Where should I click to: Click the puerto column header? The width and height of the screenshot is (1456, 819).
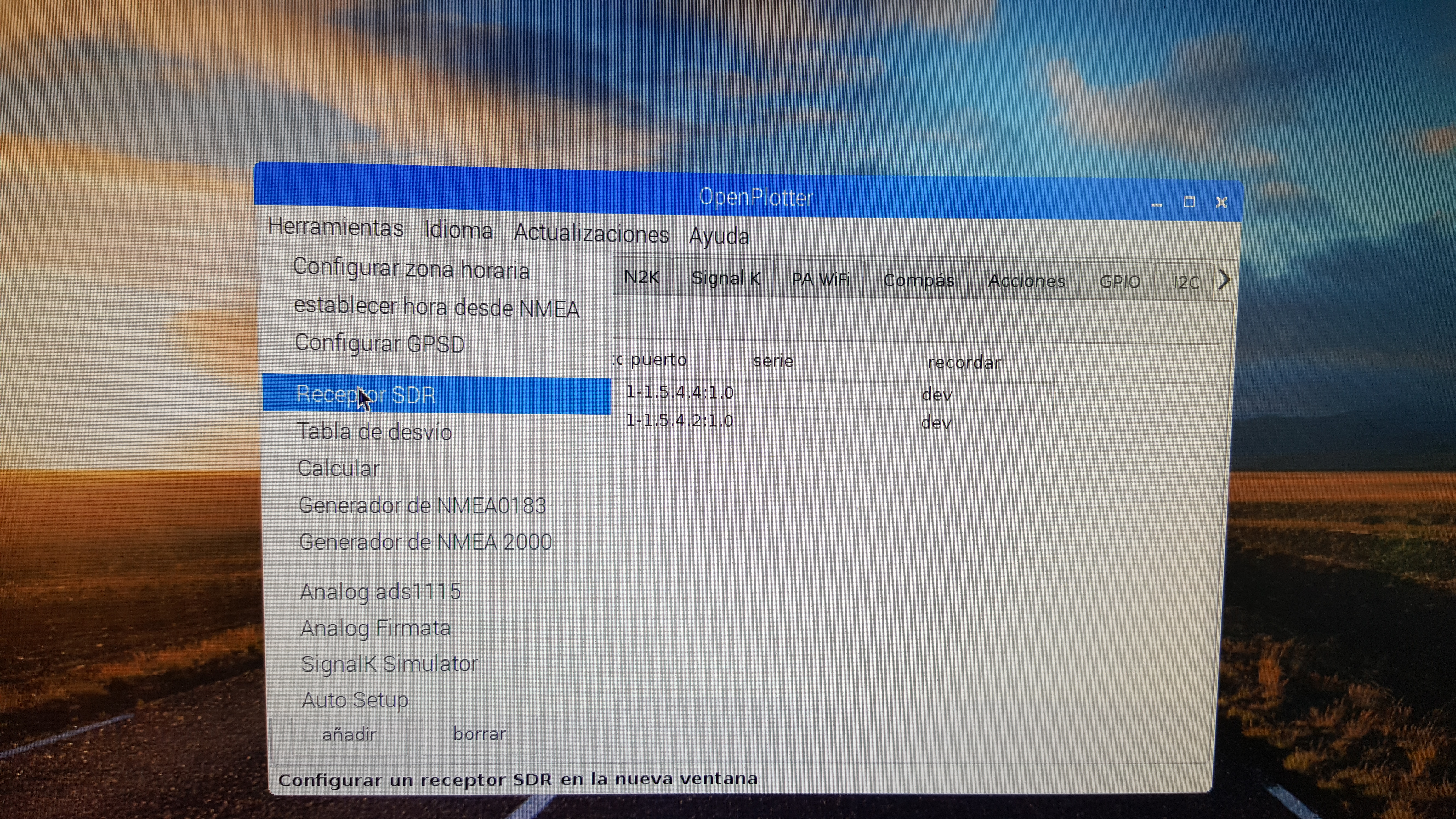click(x=658, y=360)
